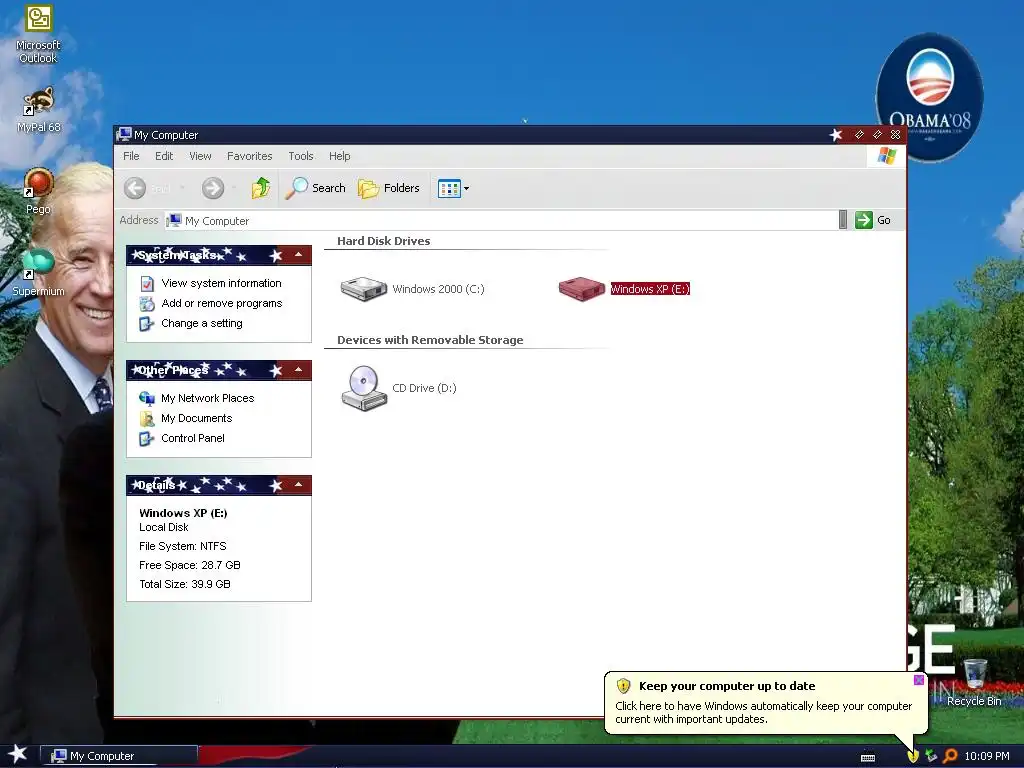The height and width of the screenshot is (768, 1024).
Task: Collapse the System Tasks panel
Action: 298,255
